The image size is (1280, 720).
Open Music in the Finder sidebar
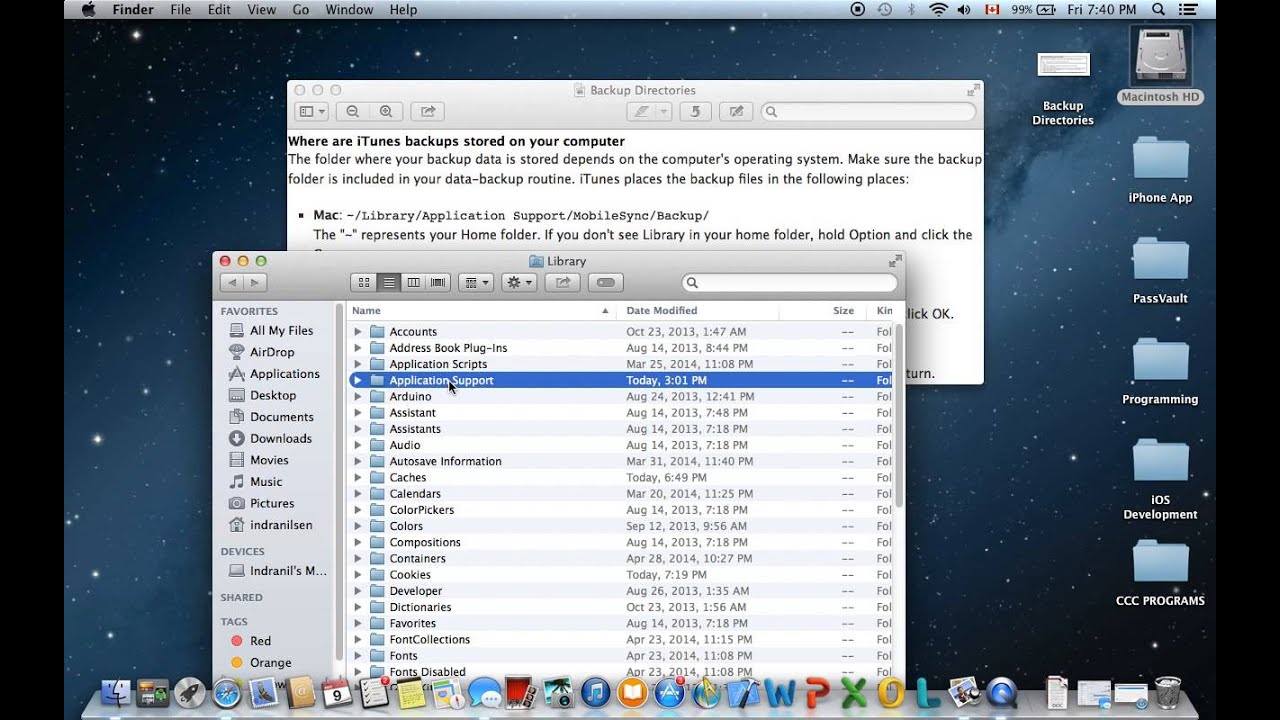tap(266, 482)
